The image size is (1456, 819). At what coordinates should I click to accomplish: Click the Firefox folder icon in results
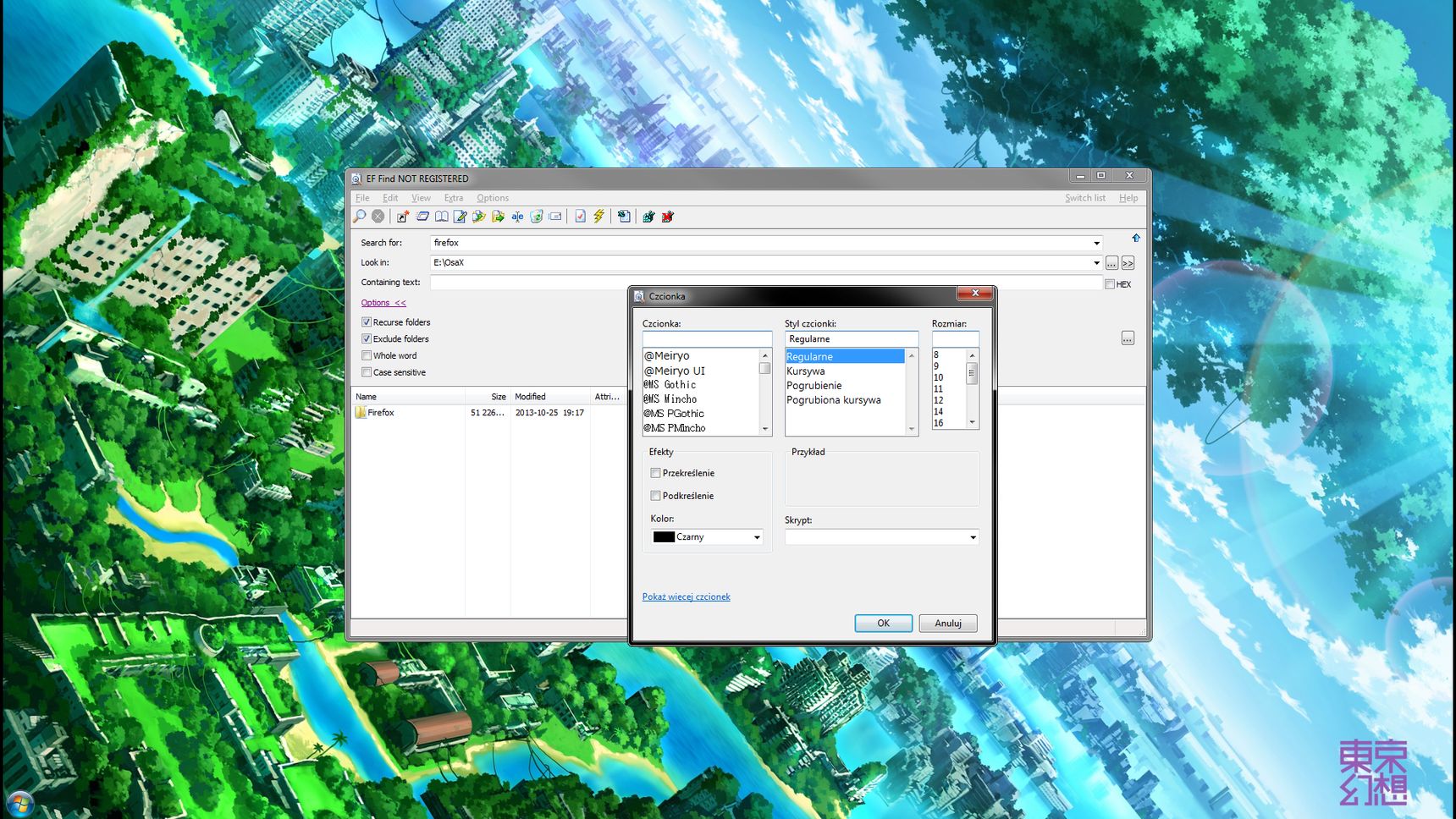[360, 412]
